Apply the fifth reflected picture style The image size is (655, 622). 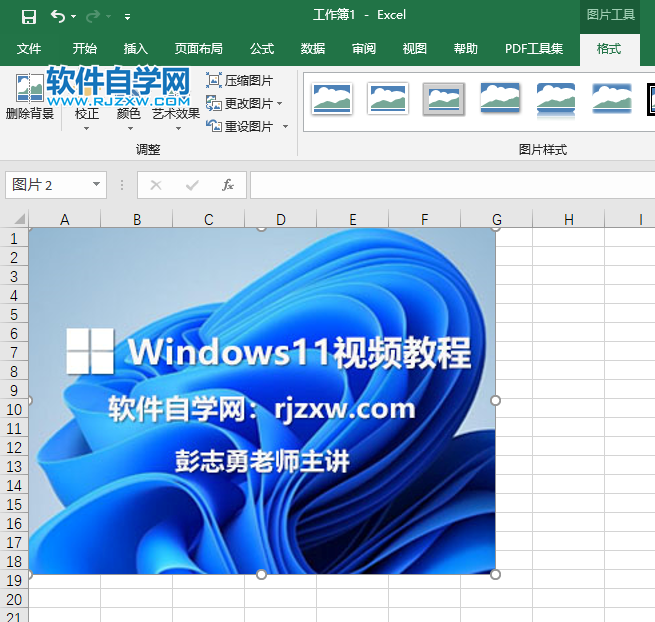pyautogui.click(x=556, y=100)
